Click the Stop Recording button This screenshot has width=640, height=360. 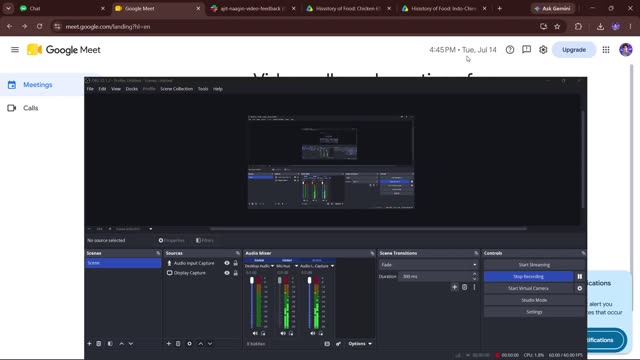tap(529, 276)
